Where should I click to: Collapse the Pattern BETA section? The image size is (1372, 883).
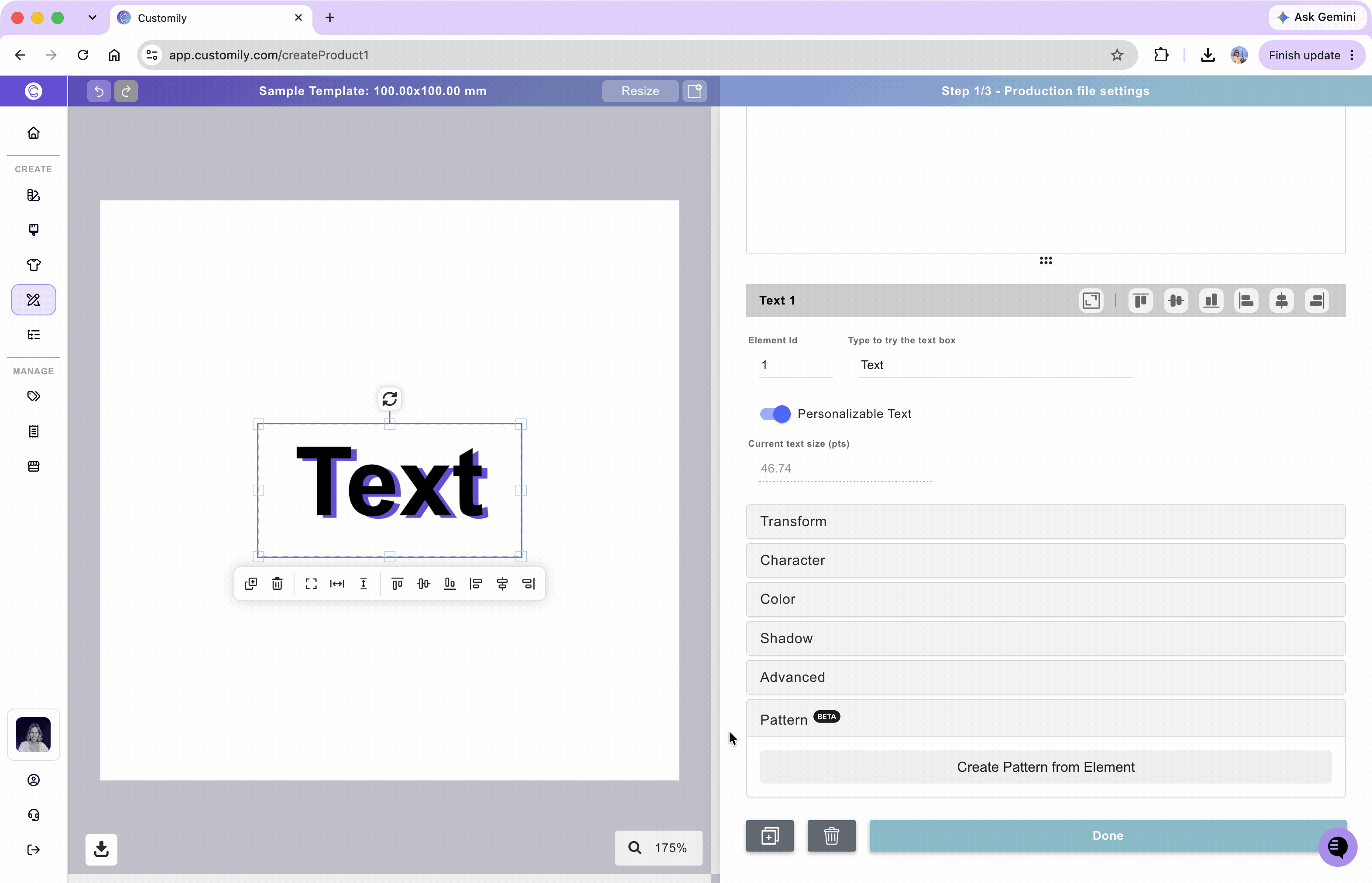click(1045, 719)
